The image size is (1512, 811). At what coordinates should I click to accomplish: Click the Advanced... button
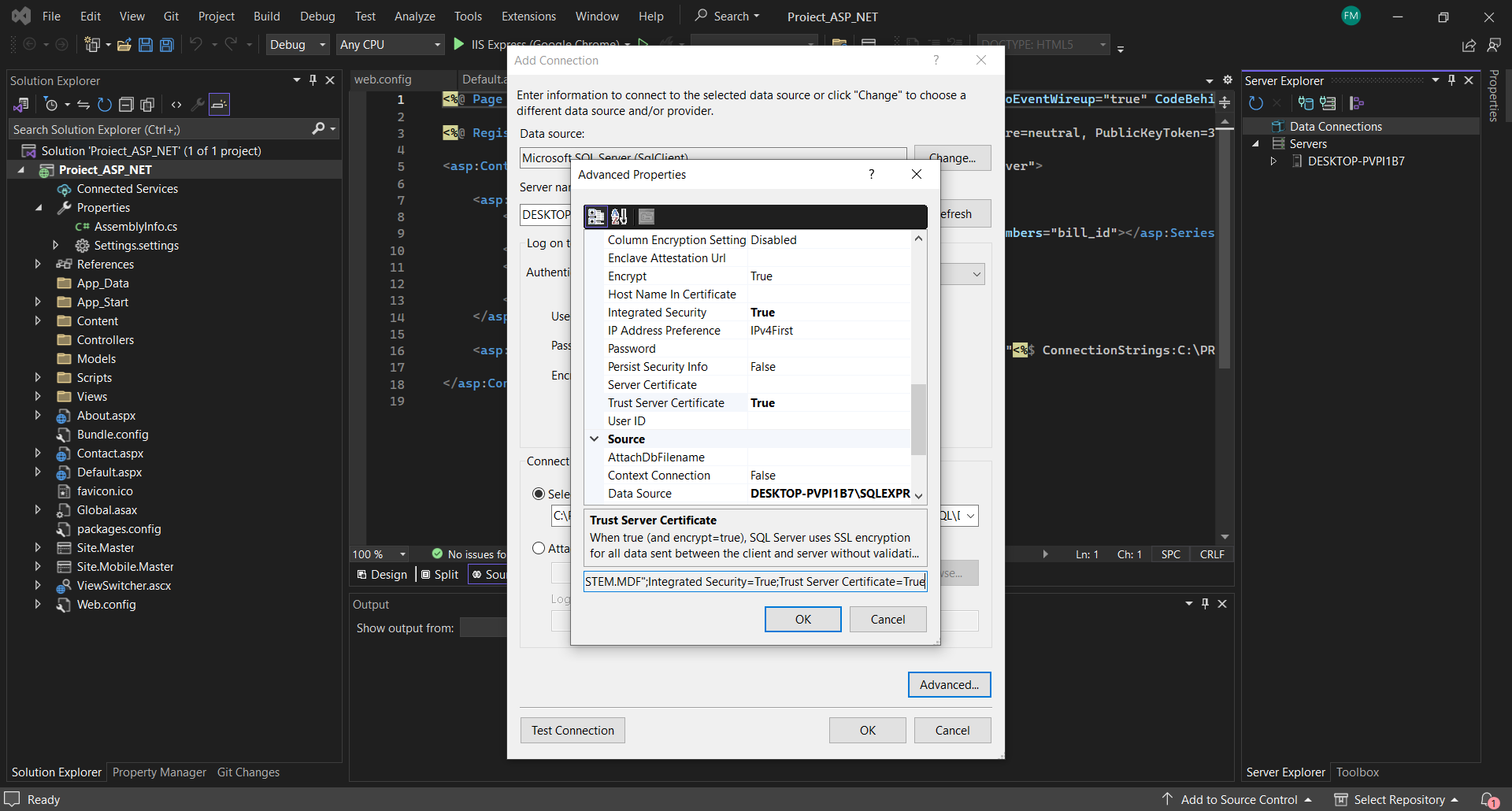point(949,685)
